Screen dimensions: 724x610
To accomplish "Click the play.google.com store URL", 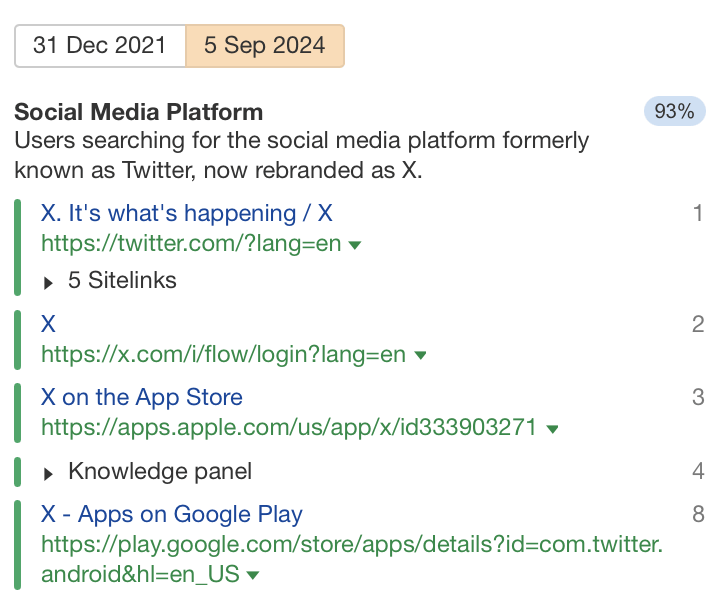I will coord(352,545).
